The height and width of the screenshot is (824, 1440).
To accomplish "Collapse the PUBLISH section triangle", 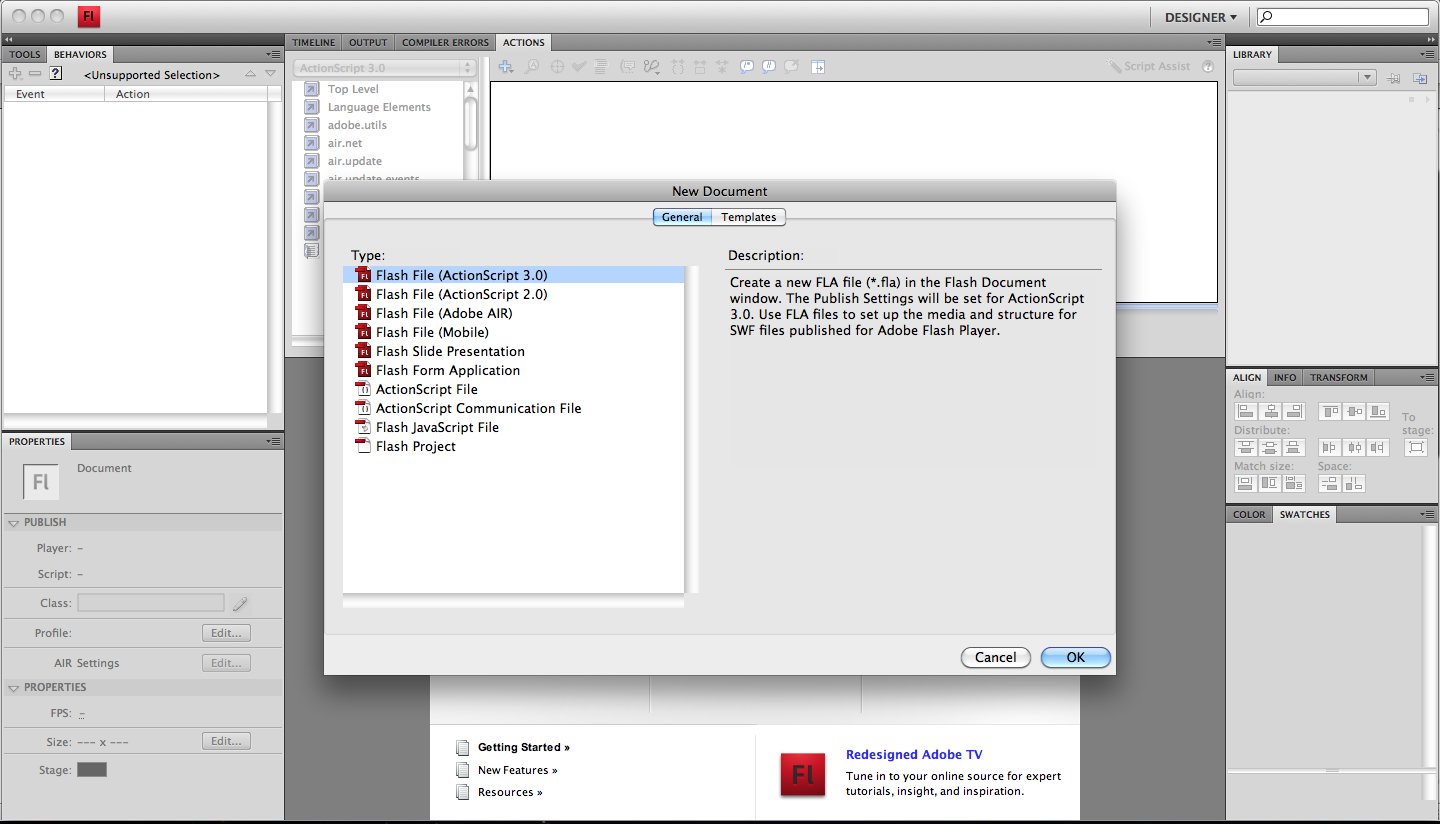I will tap(14, 523).
